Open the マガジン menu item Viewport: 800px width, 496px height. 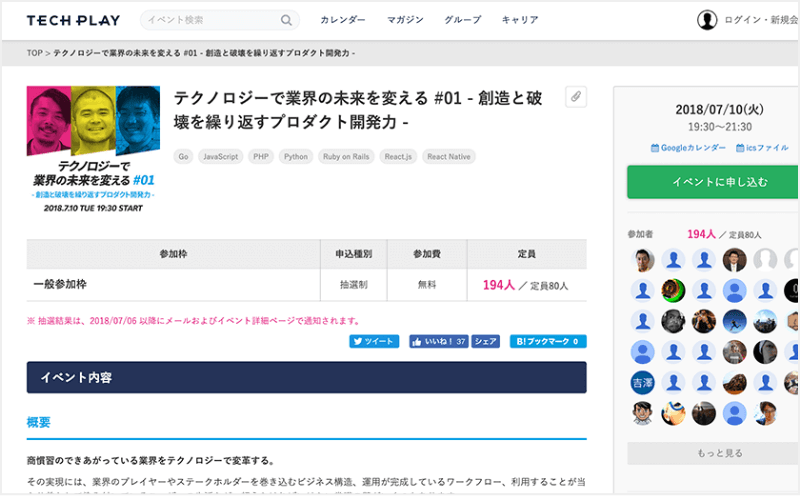pos(405,20)
